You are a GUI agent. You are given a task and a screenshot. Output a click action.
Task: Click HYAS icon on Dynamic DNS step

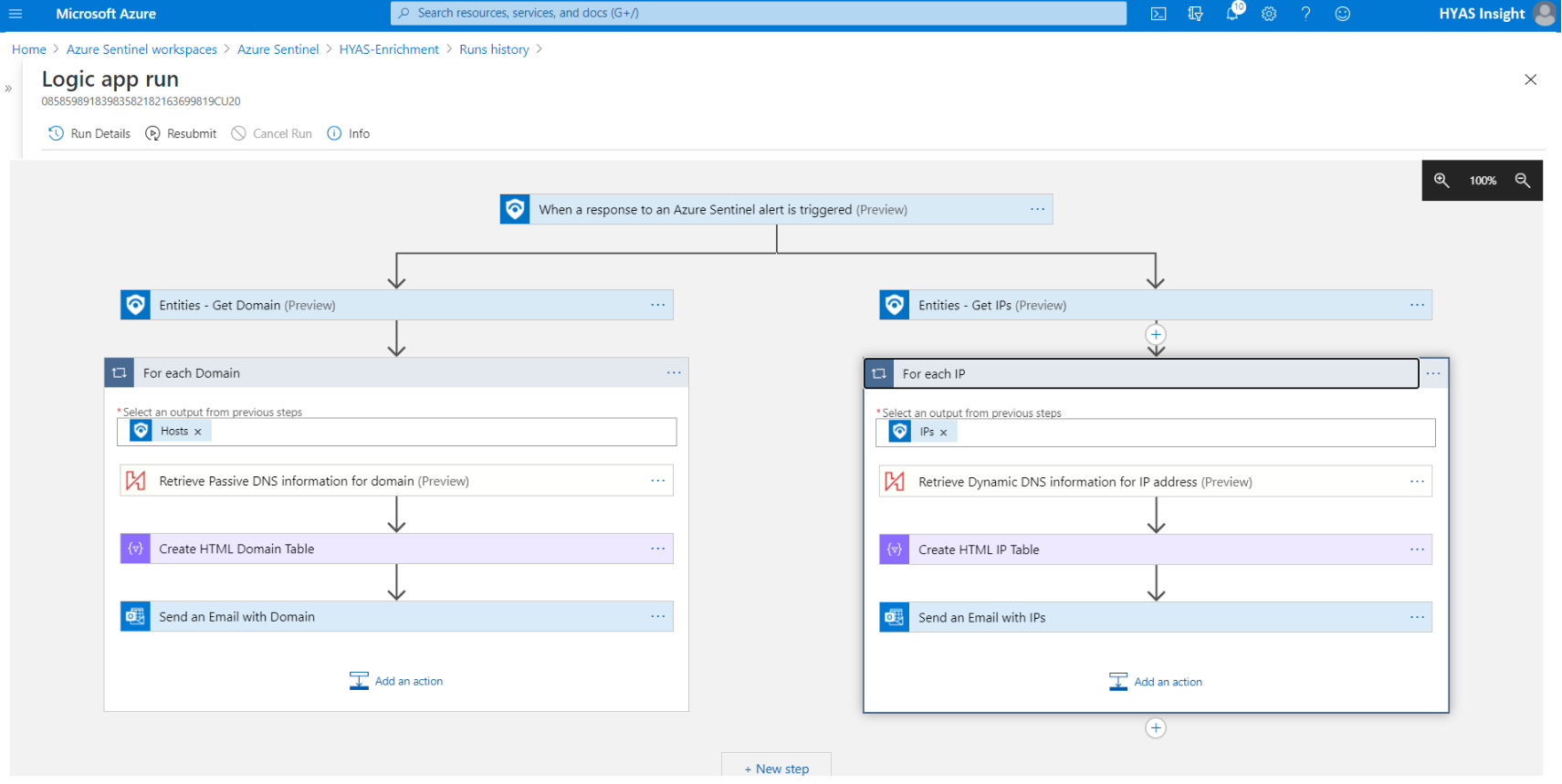pos(895,482)
